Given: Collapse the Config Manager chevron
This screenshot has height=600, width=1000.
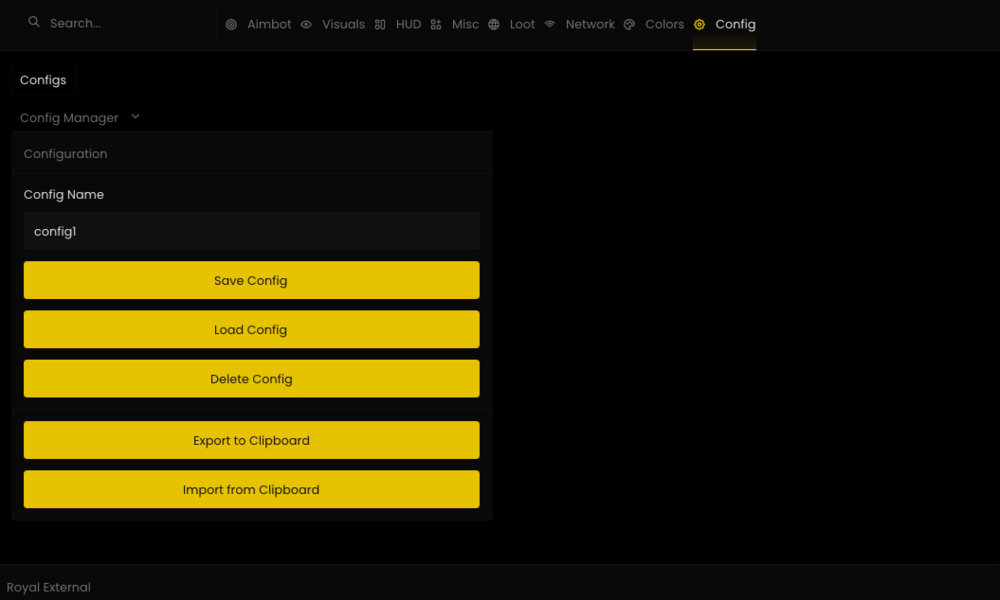Looking at the screenshot, I should pyautogui.click(x=135, y=117).
